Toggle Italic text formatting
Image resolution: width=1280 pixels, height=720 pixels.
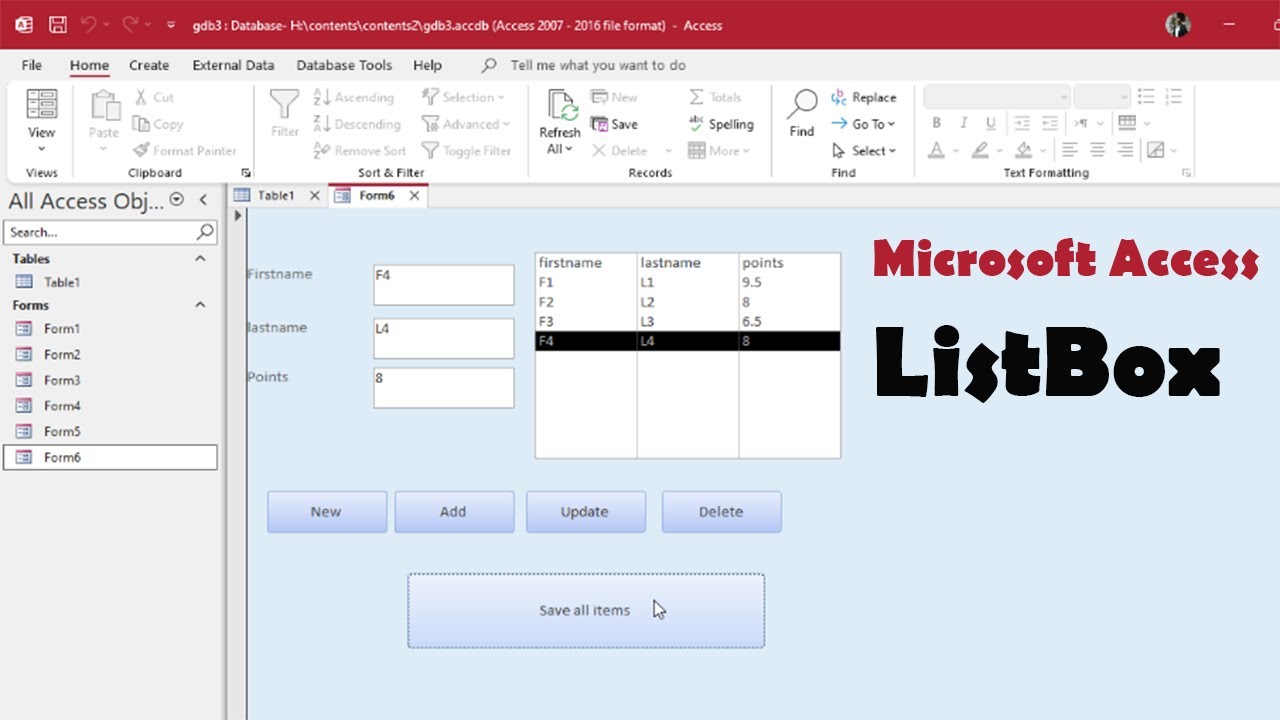(x=963, y=123)
